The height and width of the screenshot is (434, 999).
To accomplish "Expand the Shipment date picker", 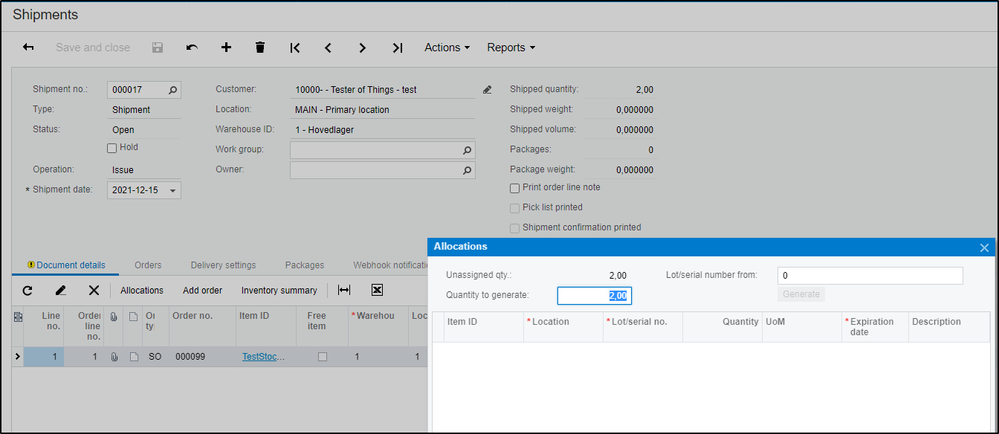I will point(172,190).
